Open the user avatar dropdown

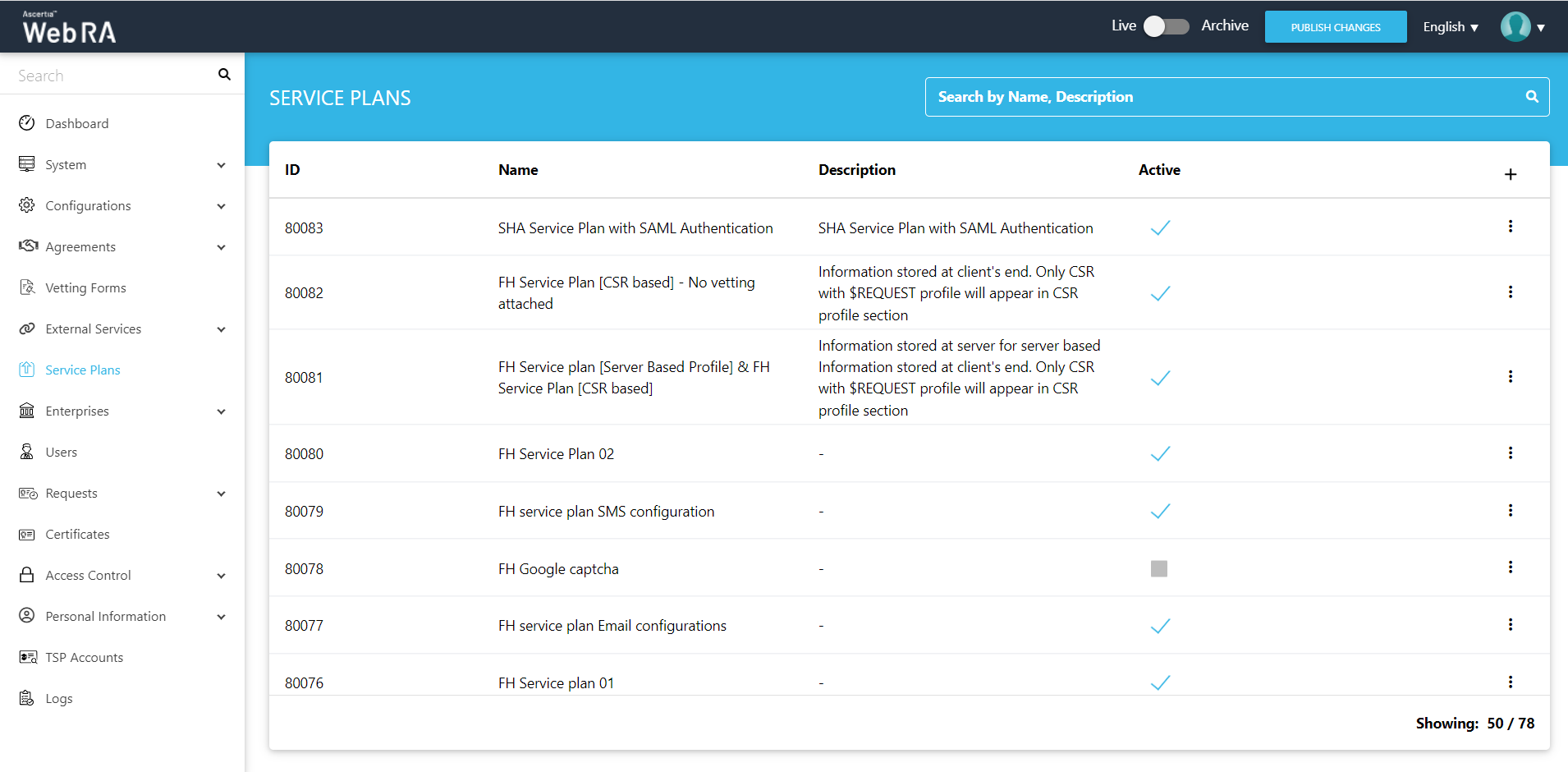tap(1523, 27)
